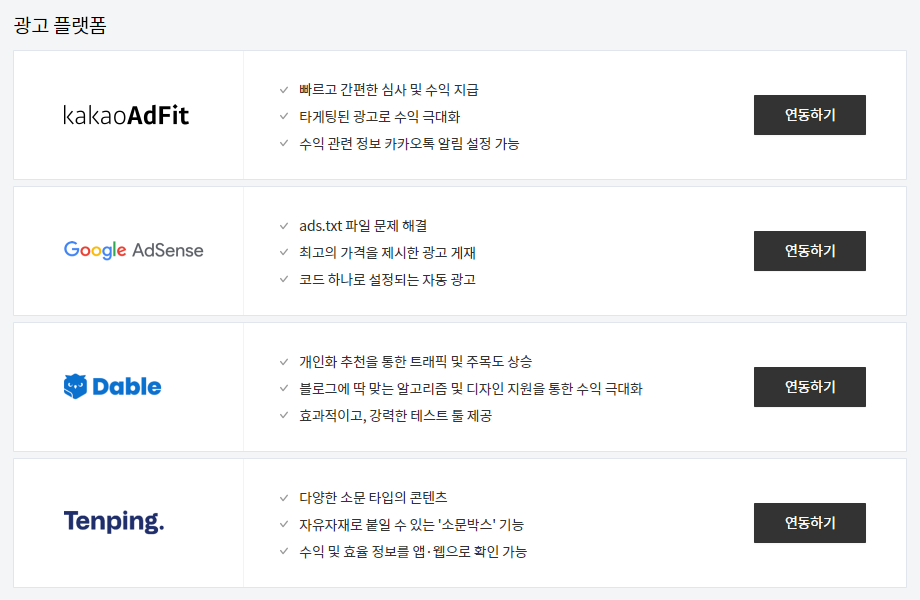Image resolution: width=920 pixels, height=600 pixels.
Task: Click the Dable logo
Action: click(112, 387)
